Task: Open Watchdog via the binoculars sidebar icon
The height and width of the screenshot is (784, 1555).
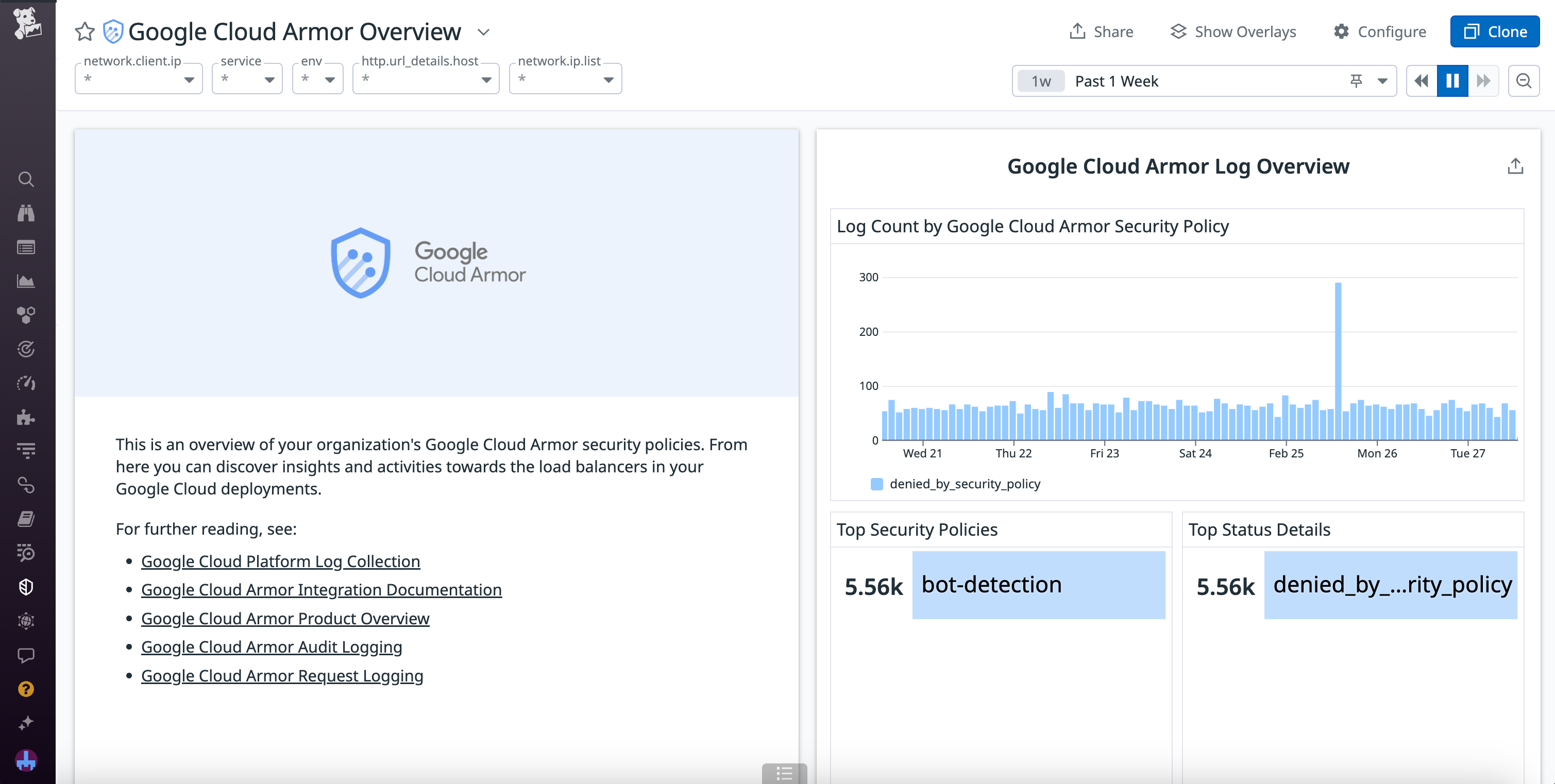Action: 27,212
